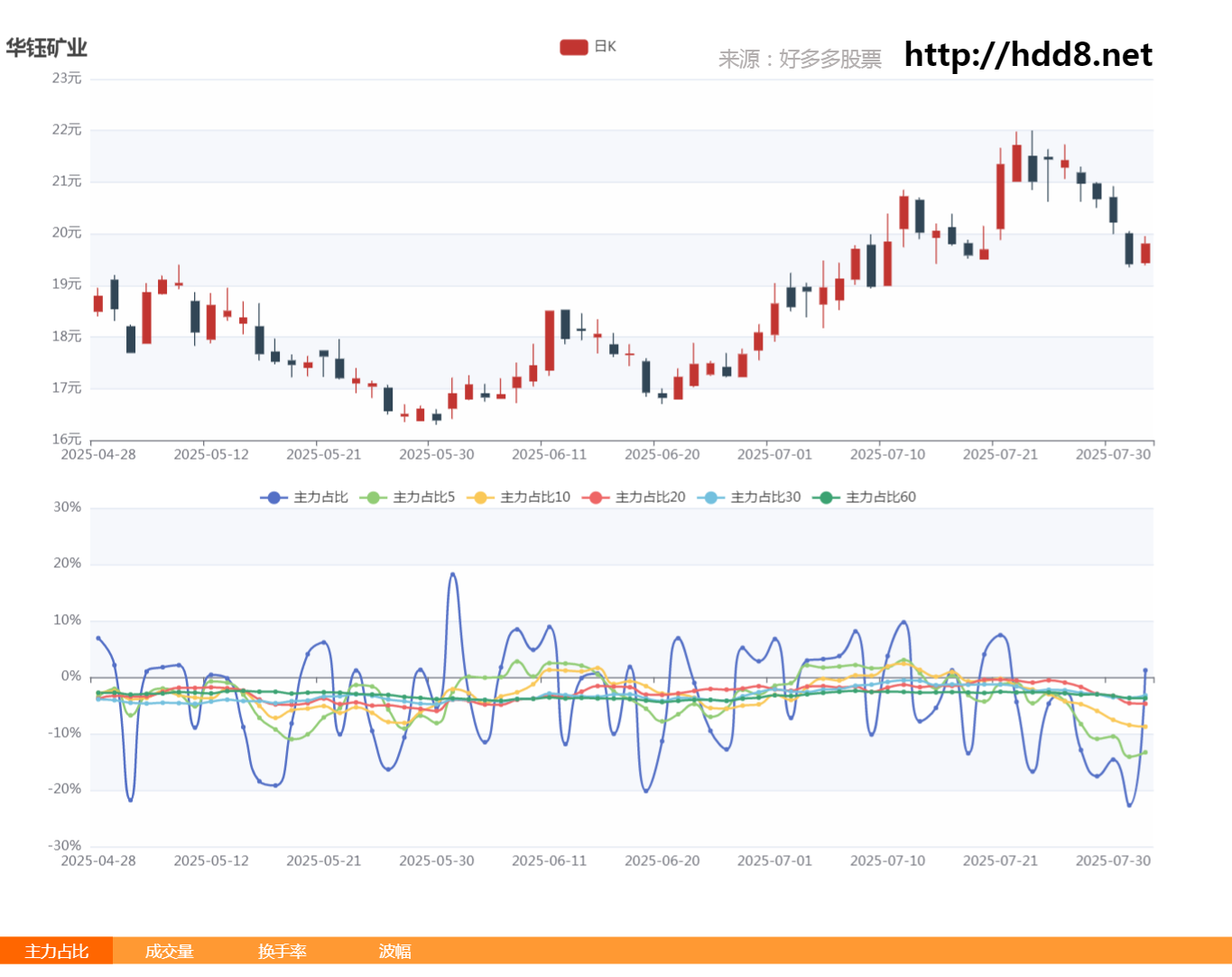Click the 16元 price axis label

(x=67, y=440)
